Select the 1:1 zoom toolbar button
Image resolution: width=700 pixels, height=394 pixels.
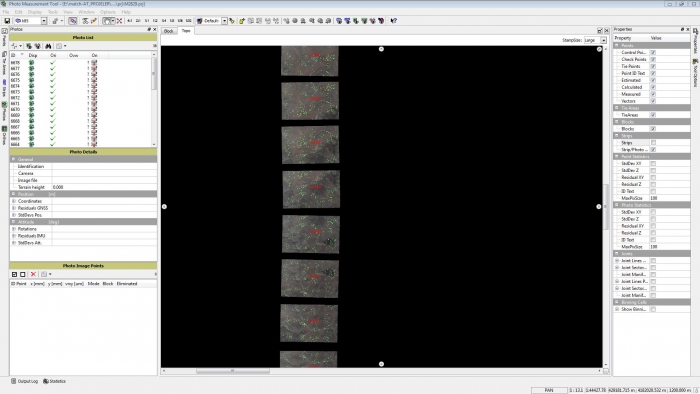146,21
